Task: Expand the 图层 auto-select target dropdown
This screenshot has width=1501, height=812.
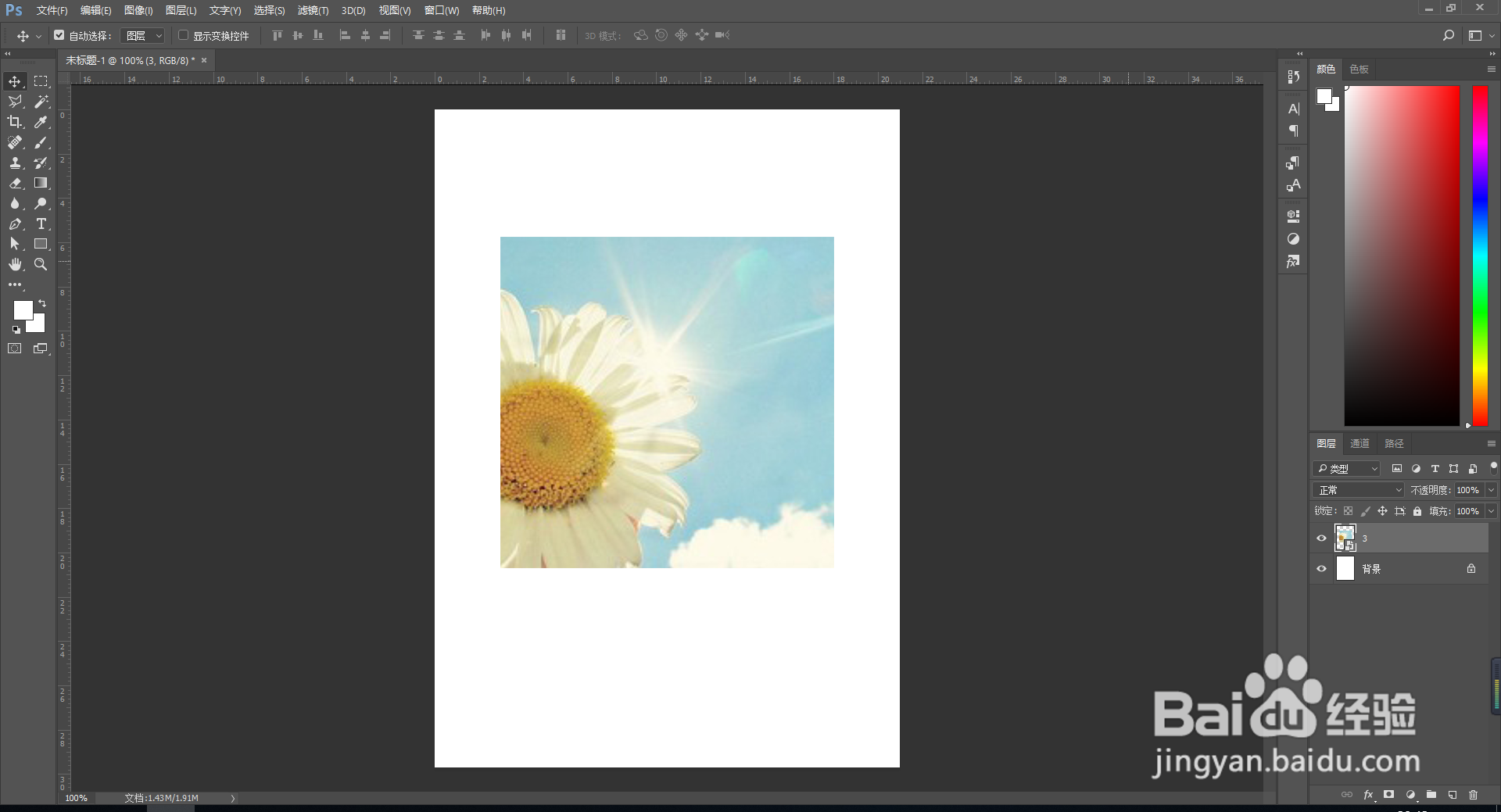Action: point(144,36)
